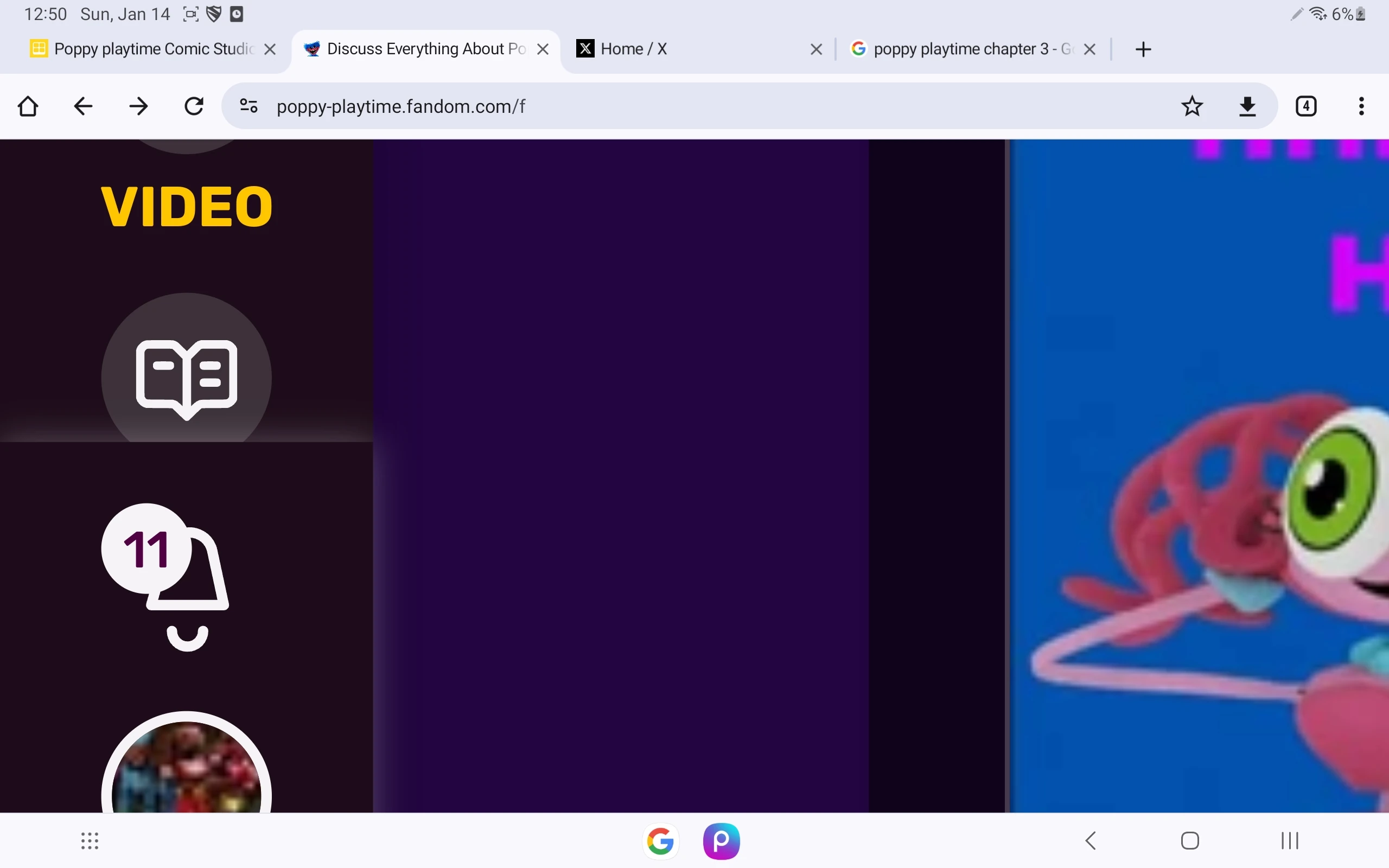Bookmark this page with the star icon
1389x868 pixels.
click(x=1192, y=106)
